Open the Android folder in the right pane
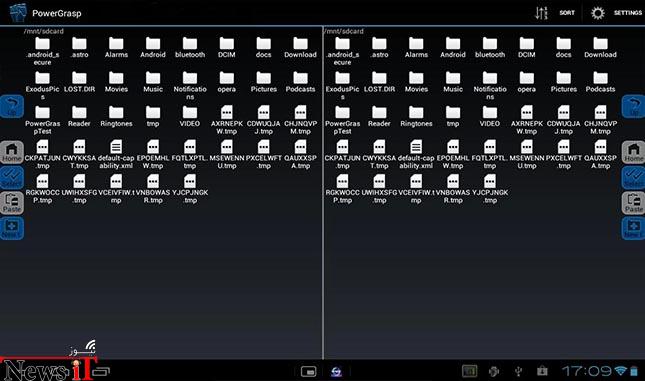Screen dimensions: 645x381 tap(453, 48)
